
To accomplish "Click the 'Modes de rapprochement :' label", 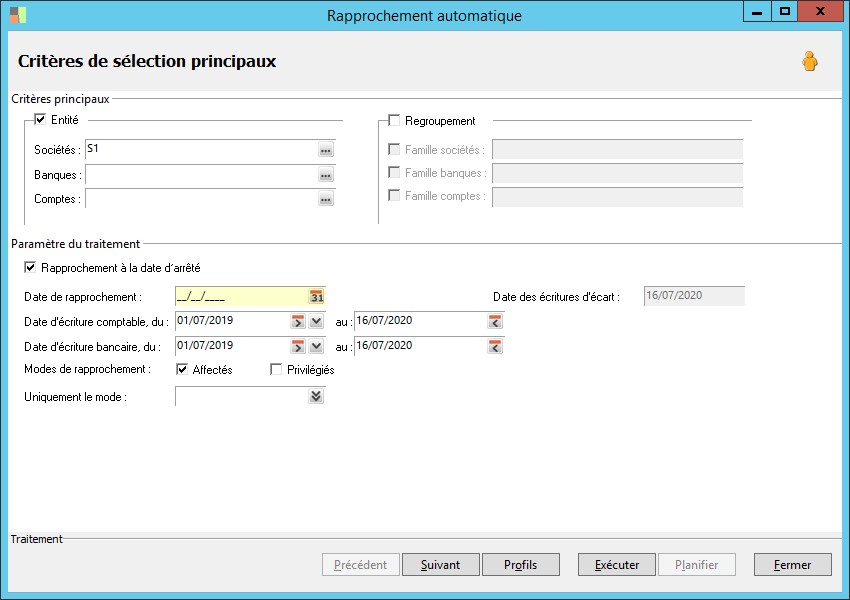I will point(87,369).
